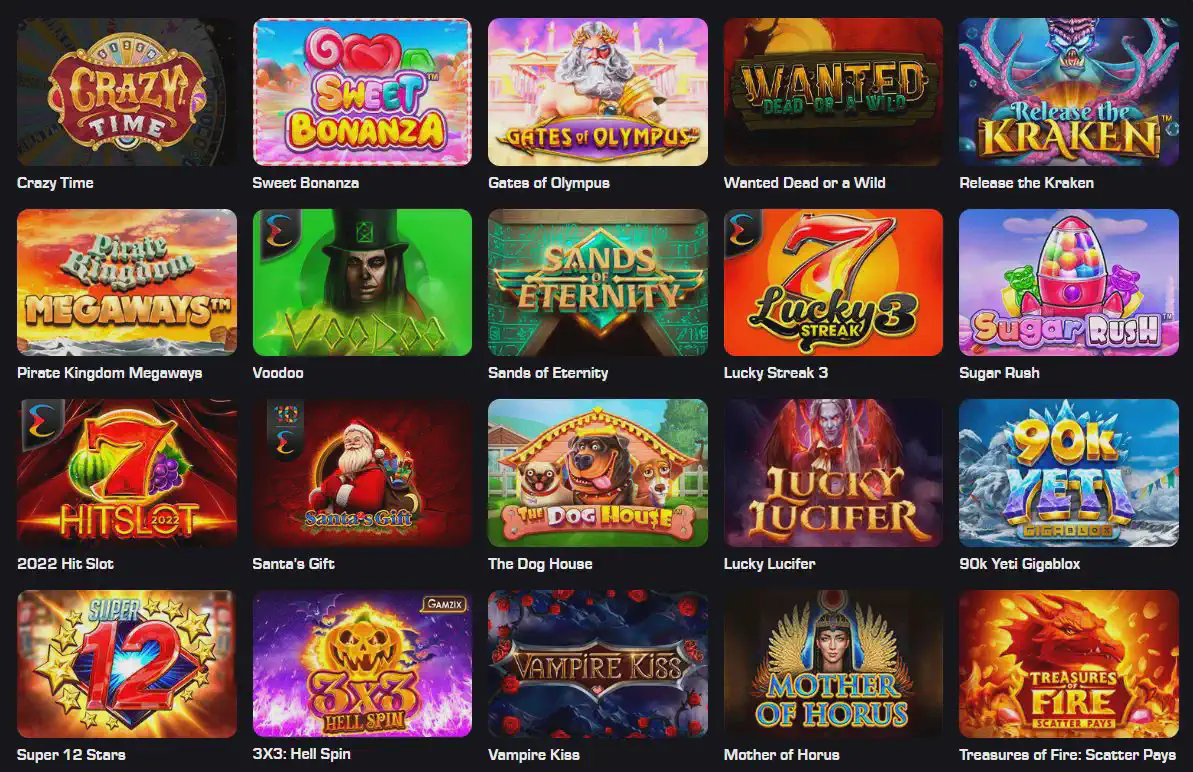
Task: Open Pirate Kingdom Megaways game image
Action: 126,282
